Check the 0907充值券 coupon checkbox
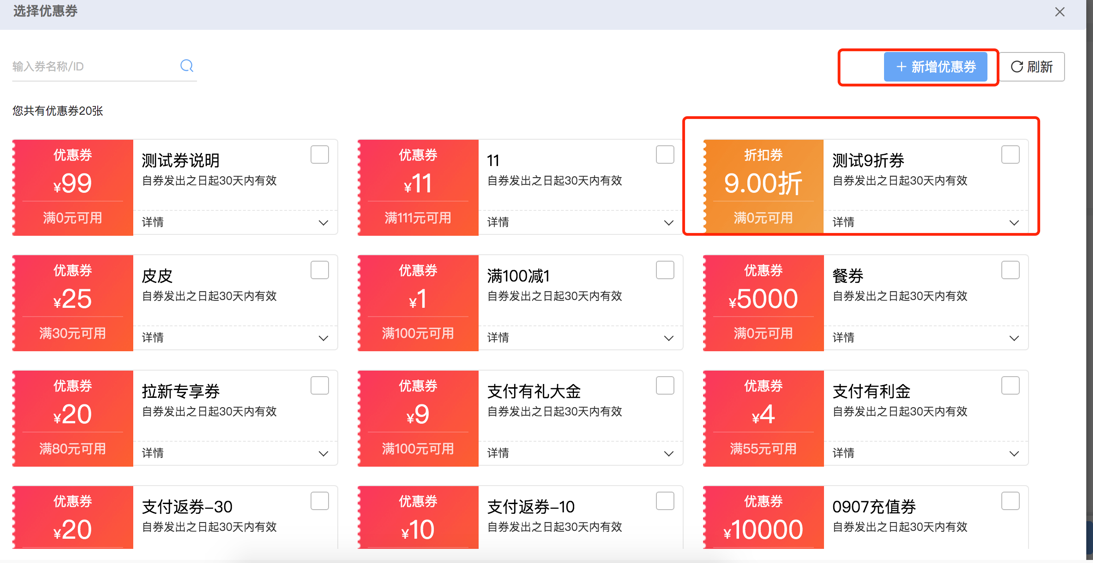Viewport: 1093px width, 563px height. 1010,501
